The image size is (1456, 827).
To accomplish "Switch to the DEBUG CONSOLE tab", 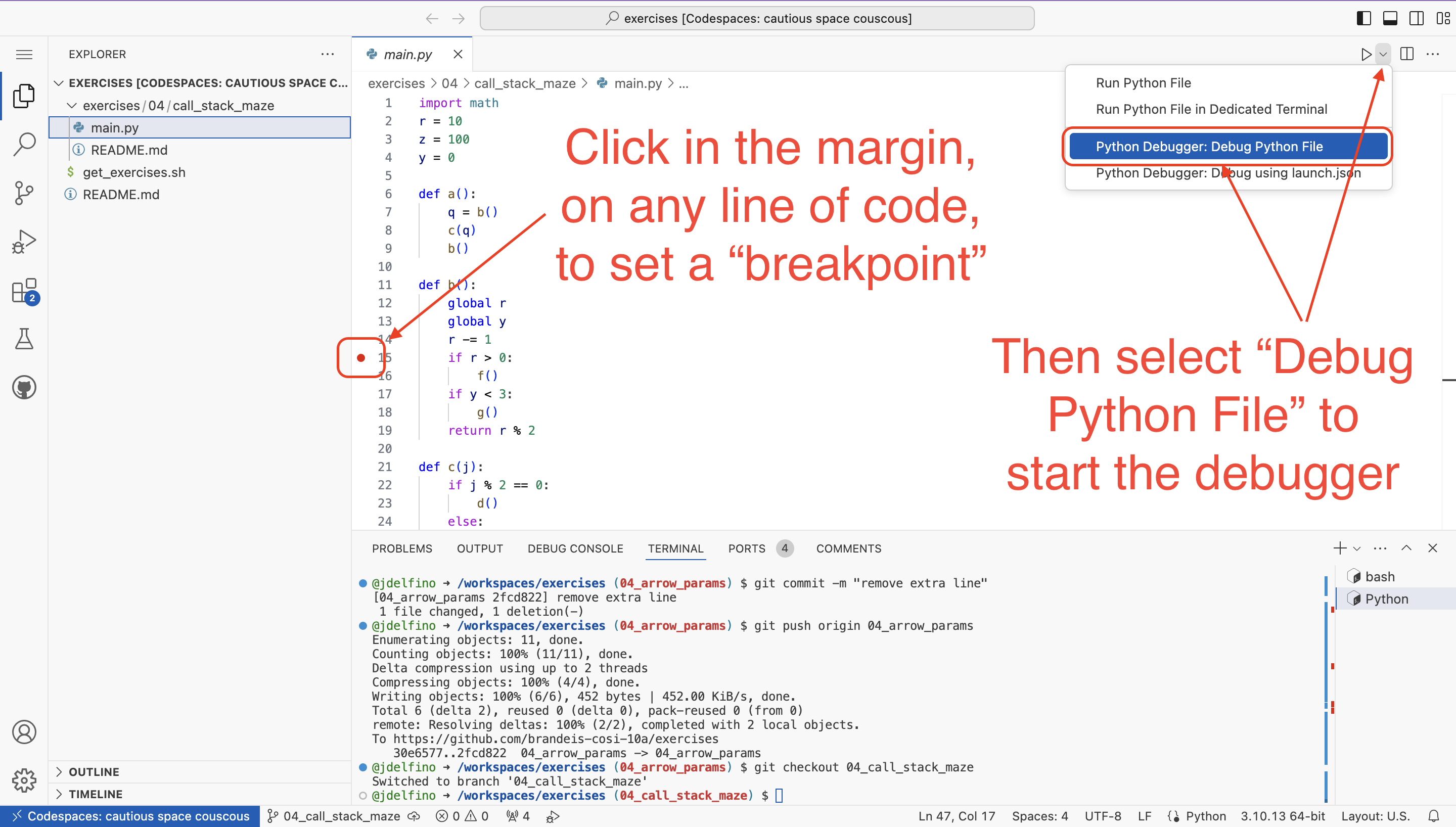I will click(575, 548).
